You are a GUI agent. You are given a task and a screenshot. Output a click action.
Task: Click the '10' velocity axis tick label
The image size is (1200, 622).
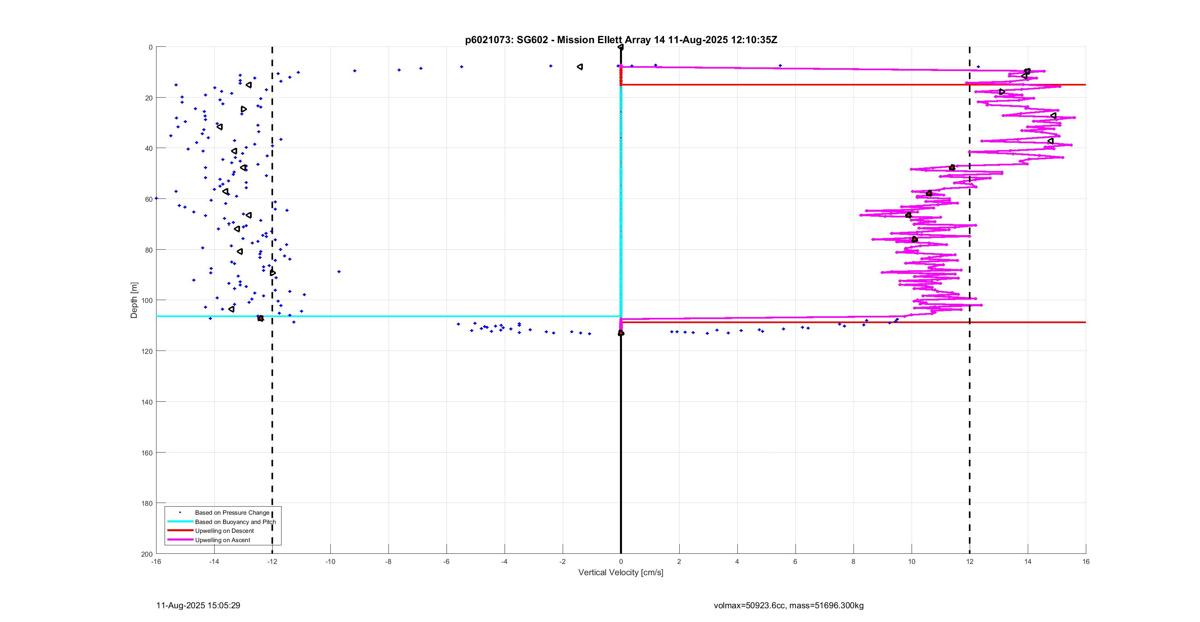click(912, 561)
